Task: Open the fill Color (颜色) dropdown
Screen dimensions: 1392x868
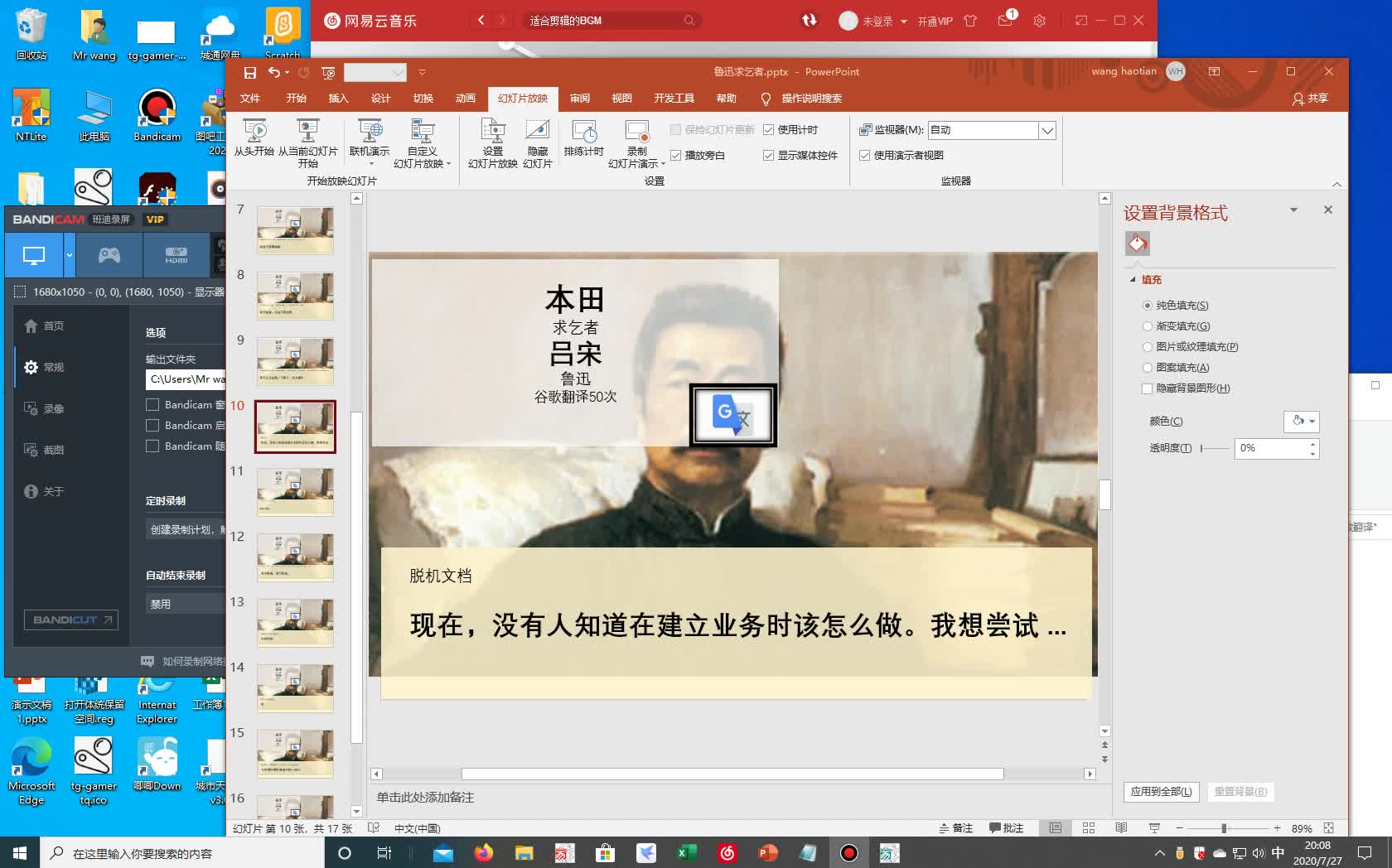Action: 1301,421
